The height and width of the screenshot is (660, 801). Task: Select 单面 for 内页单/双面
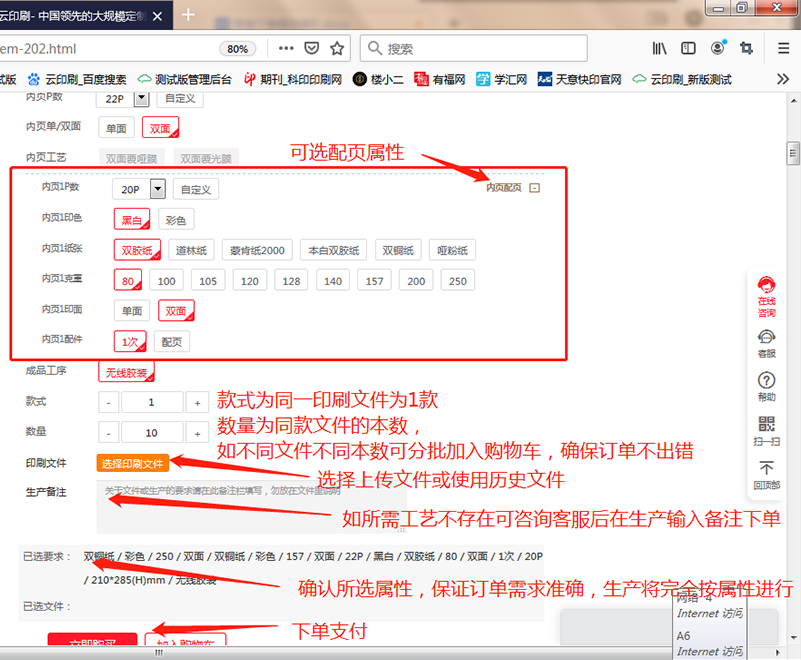pos(115,127)
